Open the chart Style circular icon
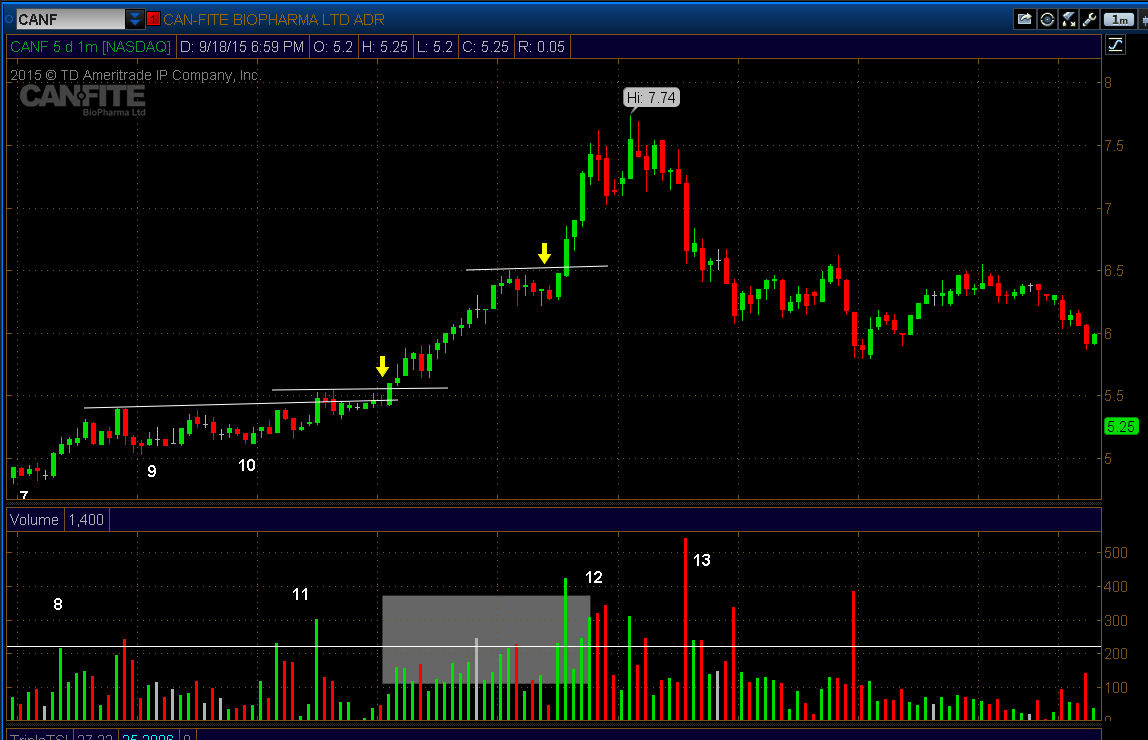The image size is (1148, 740). coord(1047,20)
